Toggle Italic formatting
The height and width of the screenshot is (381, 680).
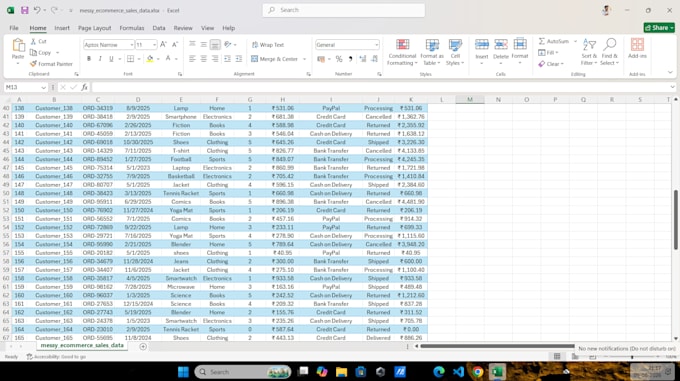pyautogui.click(x=100, y=59)
